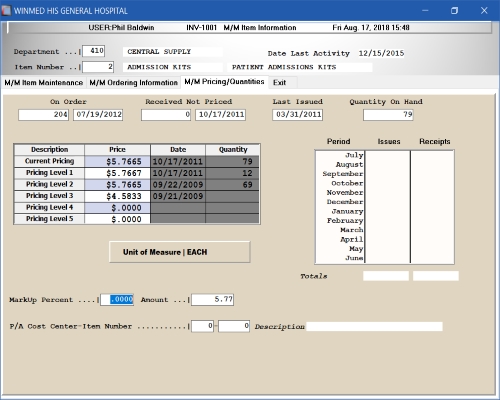The image size is (500, 400).
Task: Click the On Order date 07/19/2012 field
Action: tap(98, 115)
